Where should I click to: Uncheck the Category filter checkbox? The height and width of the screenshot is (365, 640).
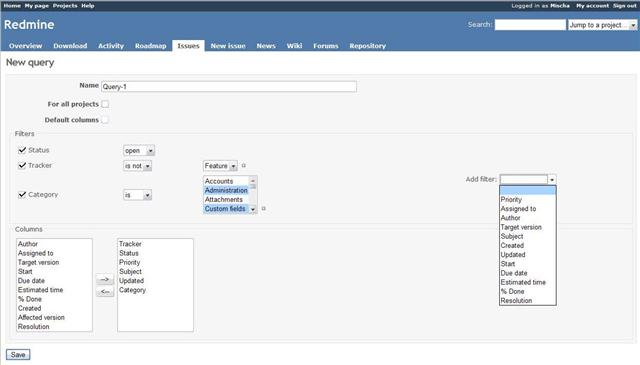pyautogui.click(x=22, y=194)
